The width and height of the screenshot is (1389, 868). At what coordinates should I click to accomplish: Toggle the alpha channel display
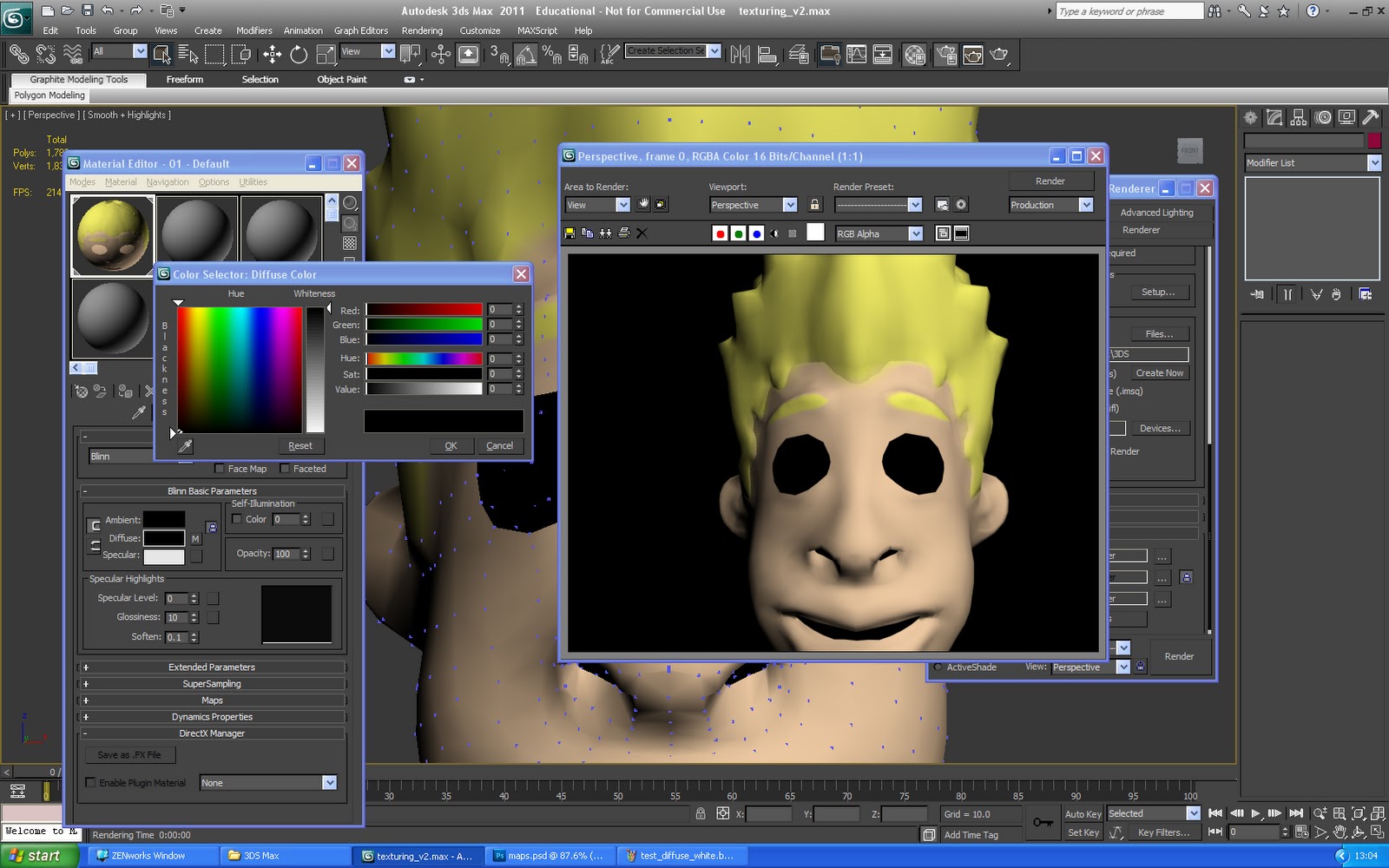774,233
